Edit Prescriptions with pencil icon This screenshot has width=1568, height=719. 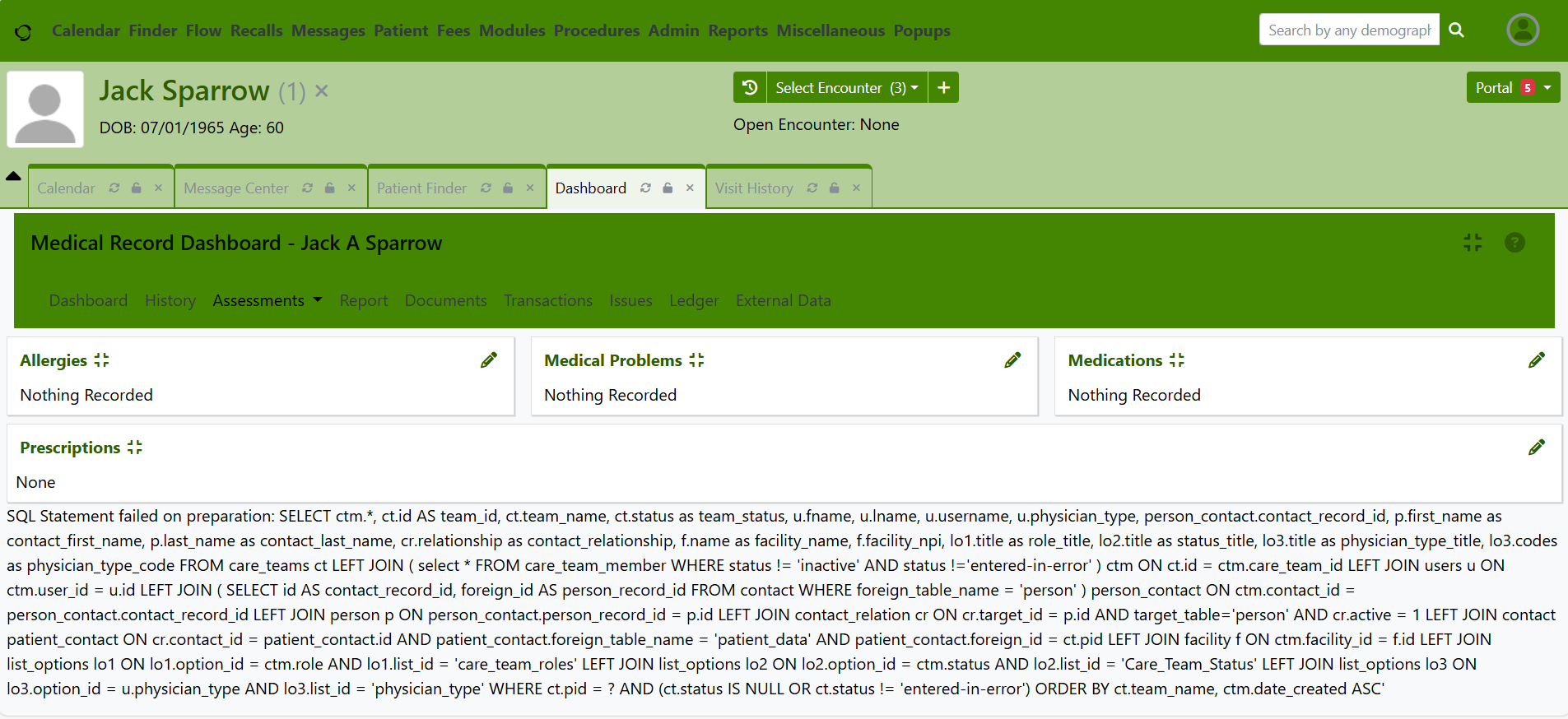pos(1536,448)
